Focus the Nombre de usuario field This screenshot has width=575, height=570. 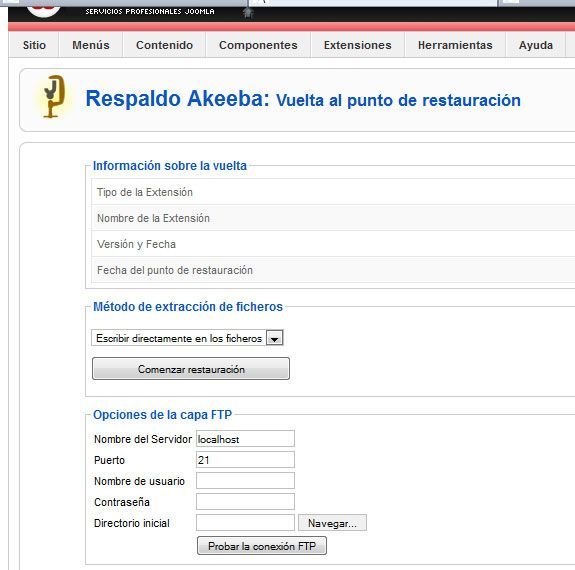tap(245, 481)
